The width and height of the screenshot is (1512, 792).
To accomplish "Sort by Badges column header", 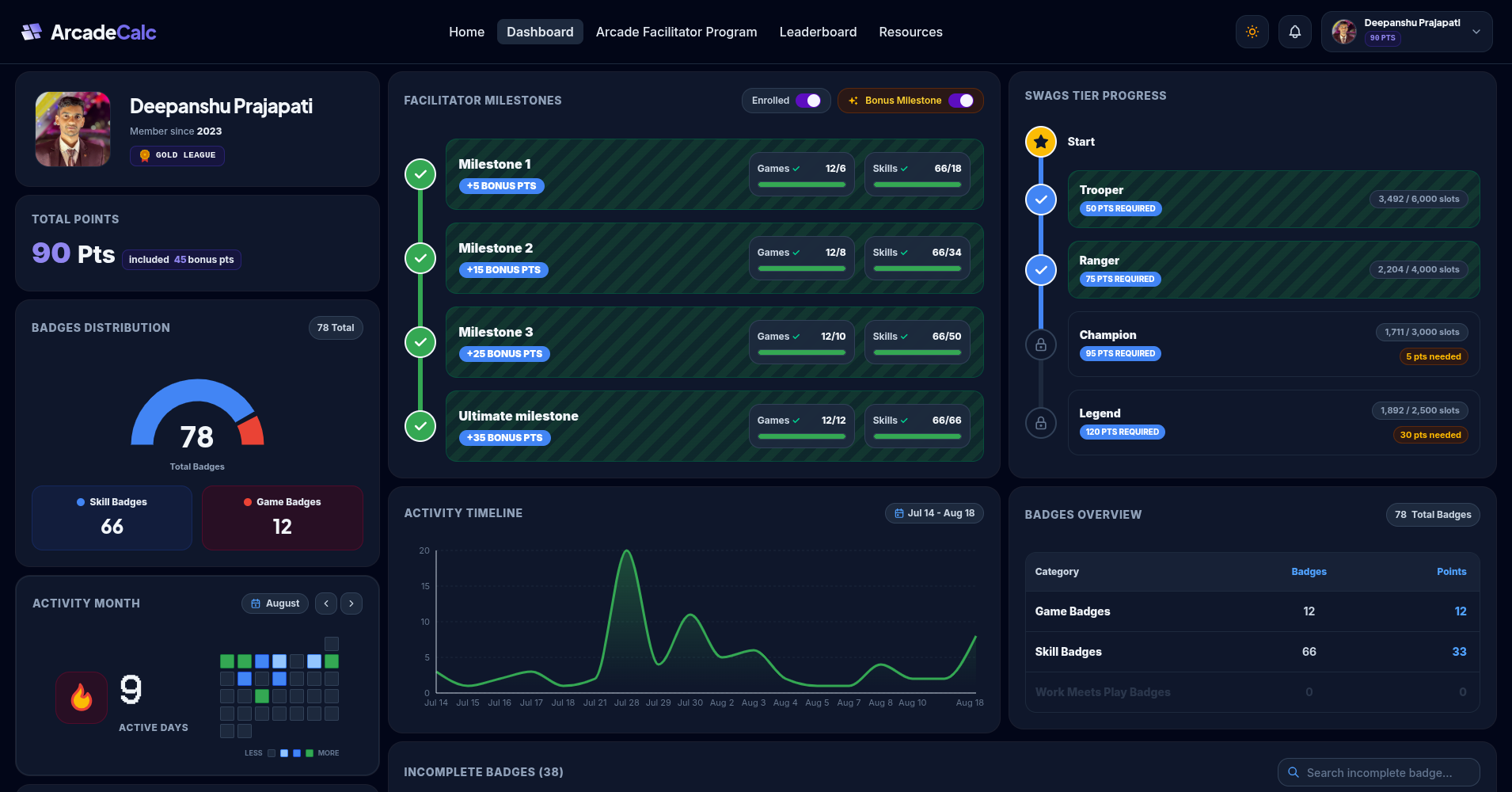I will click(1309, 572).
